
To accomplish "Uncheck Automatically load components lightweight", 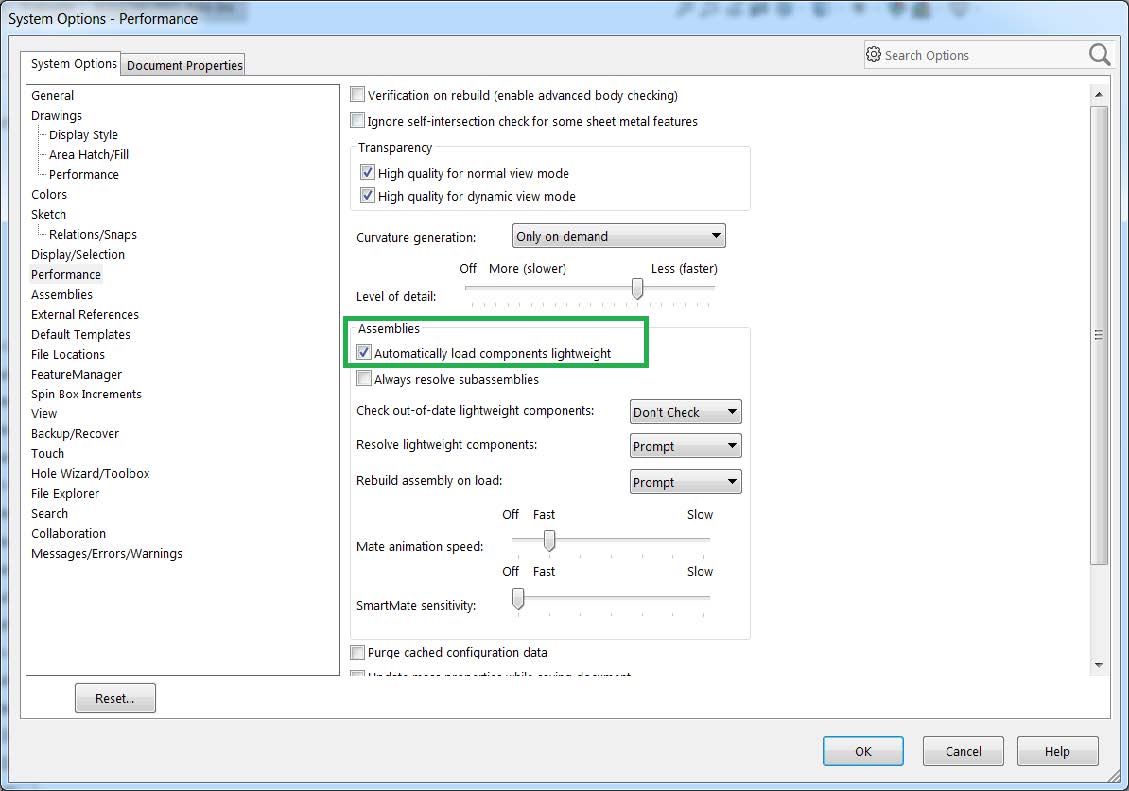I will pos(365,352).
